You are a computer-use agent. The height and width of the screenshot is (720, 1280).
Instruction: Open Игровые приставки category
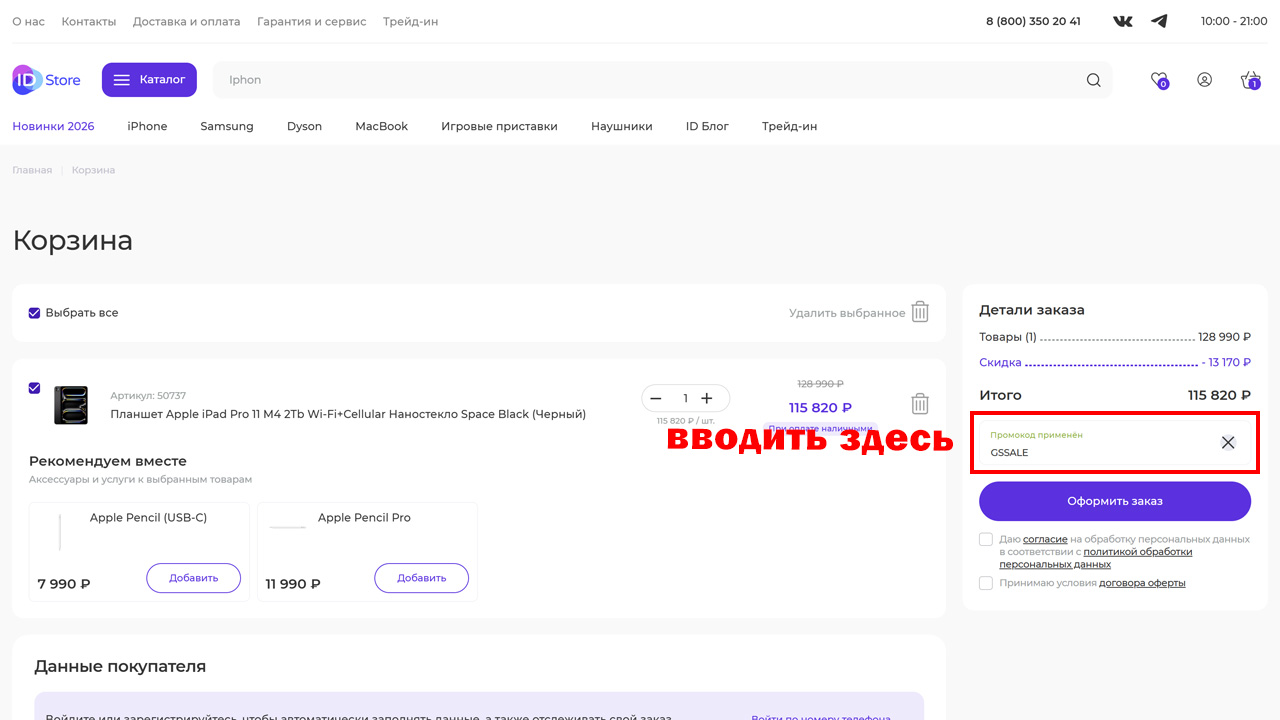(x=499, y=126)
